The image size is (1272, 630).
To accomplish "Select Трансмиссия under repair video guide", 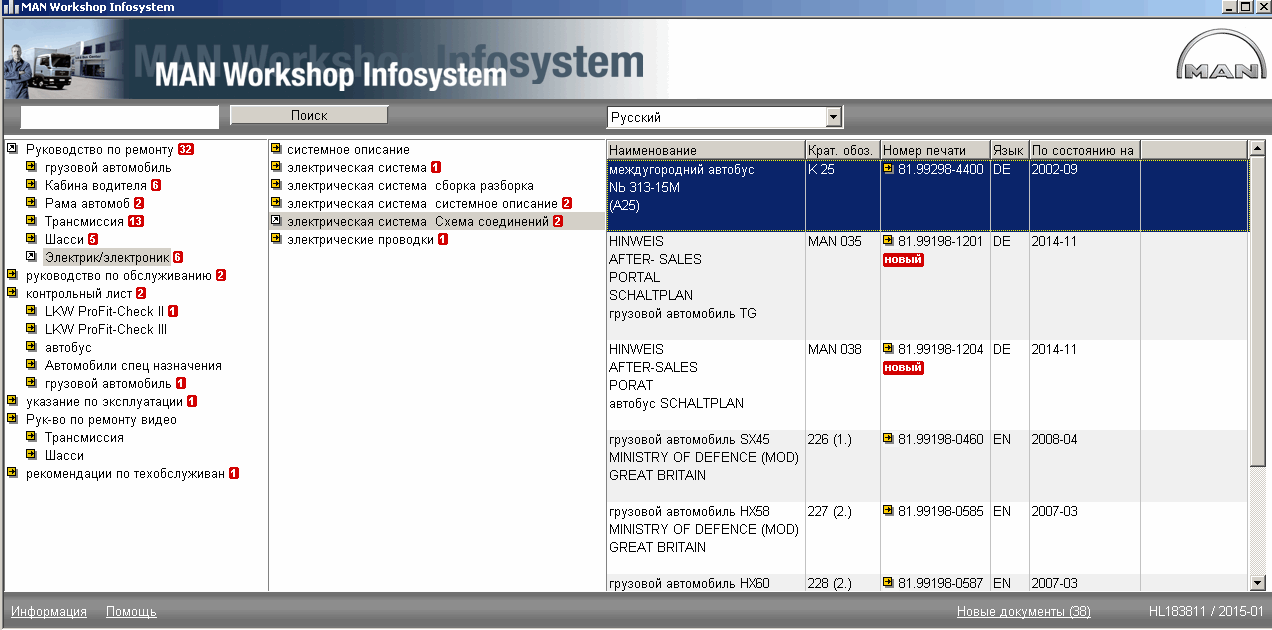I will pos(84,437).
